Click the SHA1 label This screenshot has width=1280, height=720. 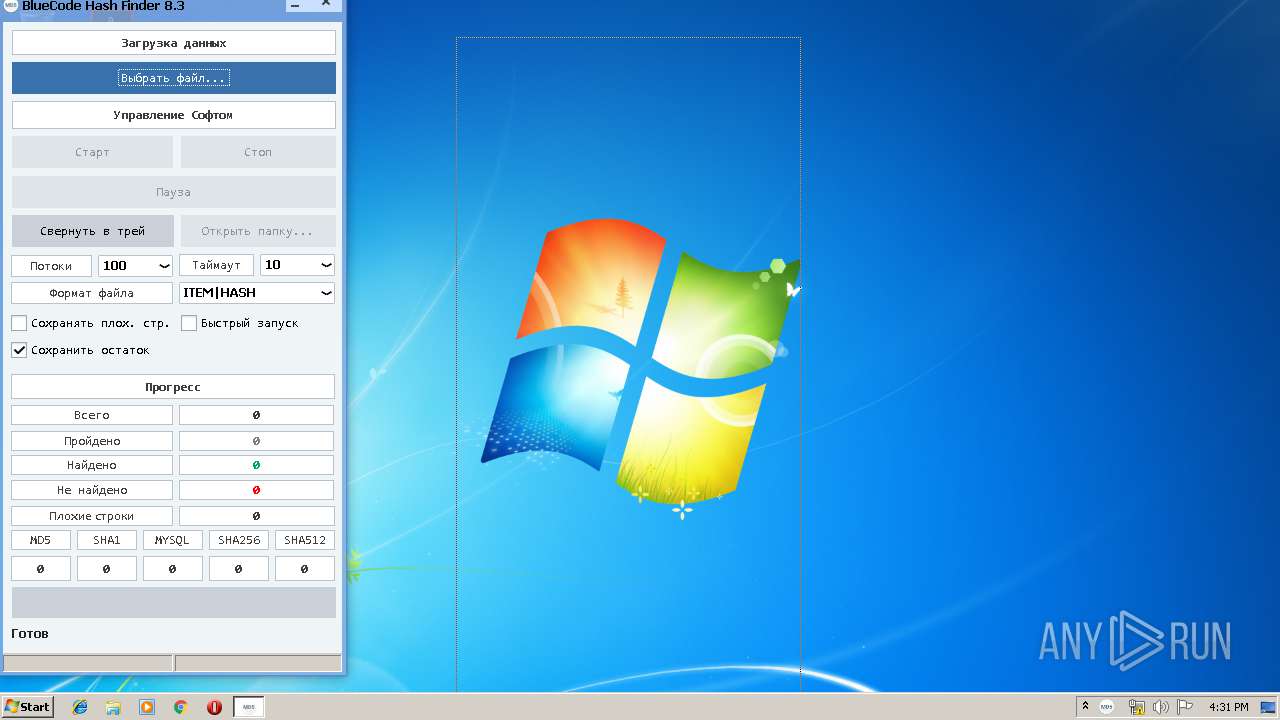point(107,540)
